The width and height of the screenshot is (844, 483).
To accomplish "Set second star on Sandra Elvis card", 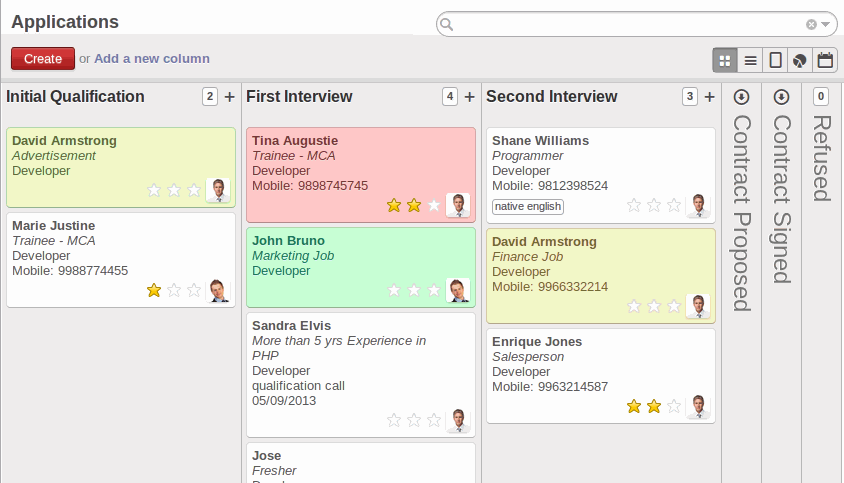I will pyautogui.click(x=414, y=420).
